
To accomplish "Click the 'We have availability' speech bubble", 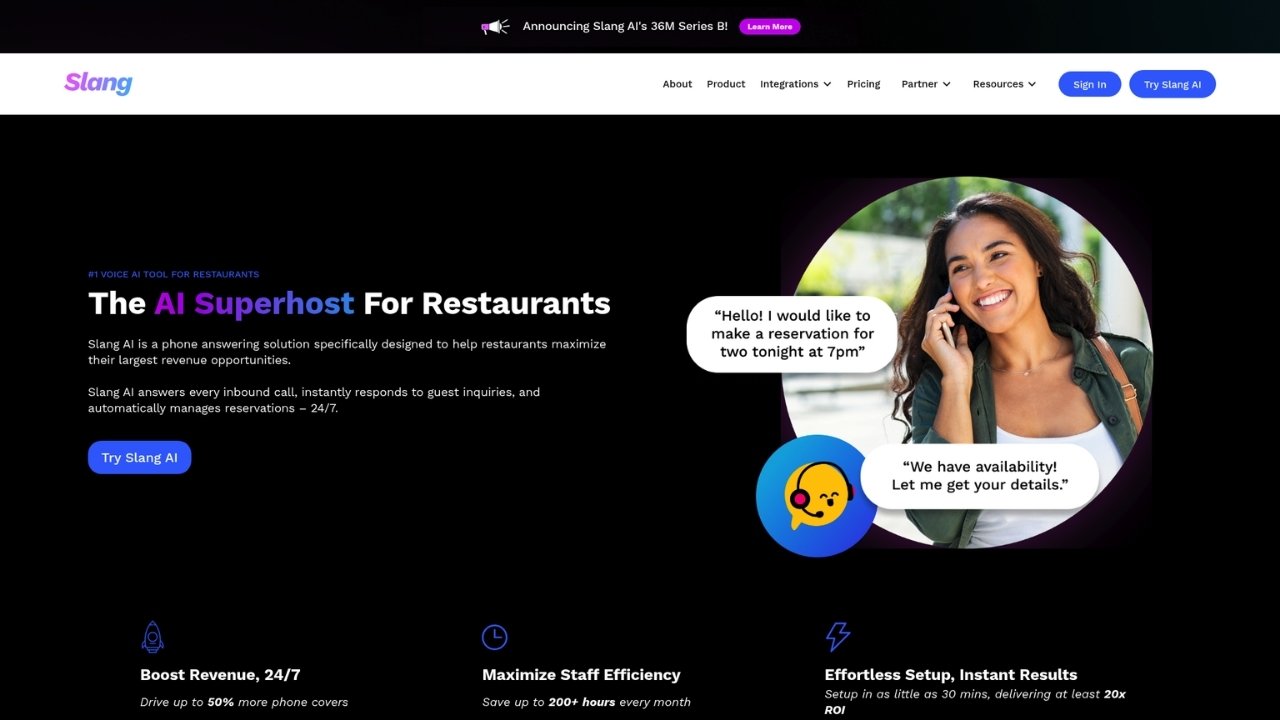I will click(980, 476).
